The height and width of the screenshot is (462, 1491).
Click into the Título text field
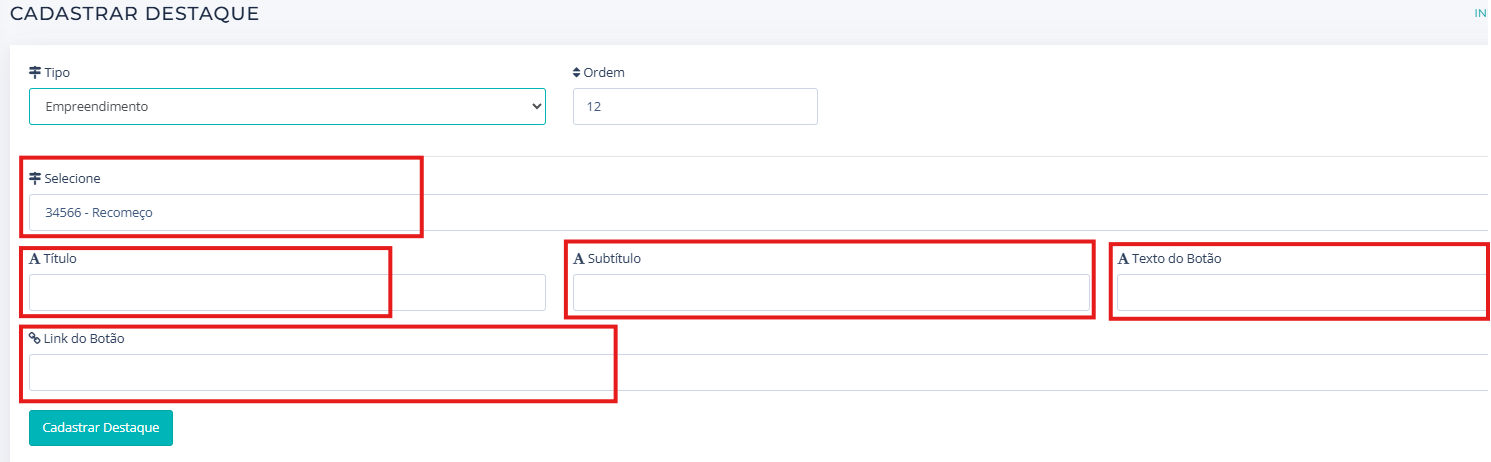point(287,292)
